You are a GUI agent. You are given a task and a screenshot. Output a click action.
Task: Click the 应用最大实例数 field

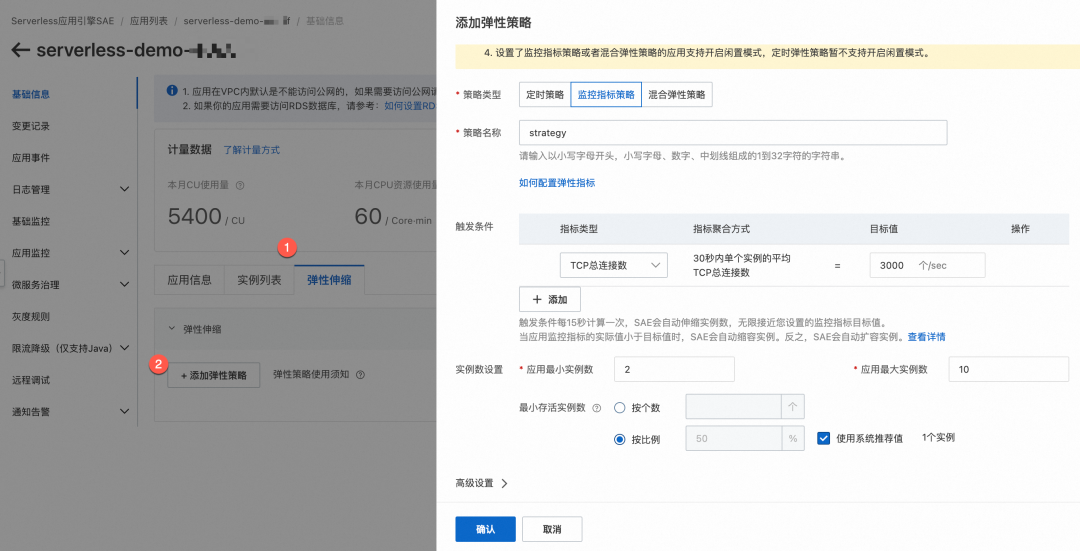pos(1009,369)
